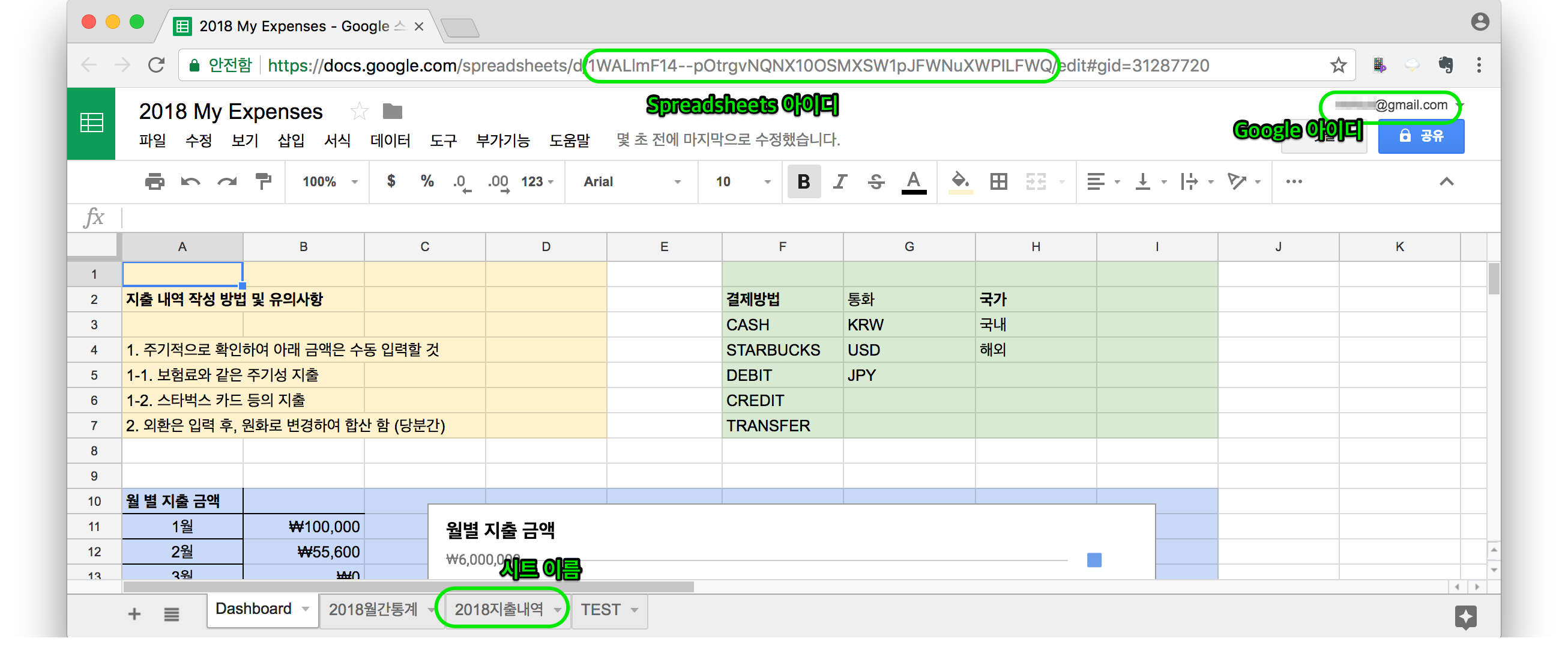Click inside the formula bar field

(731, 217)
